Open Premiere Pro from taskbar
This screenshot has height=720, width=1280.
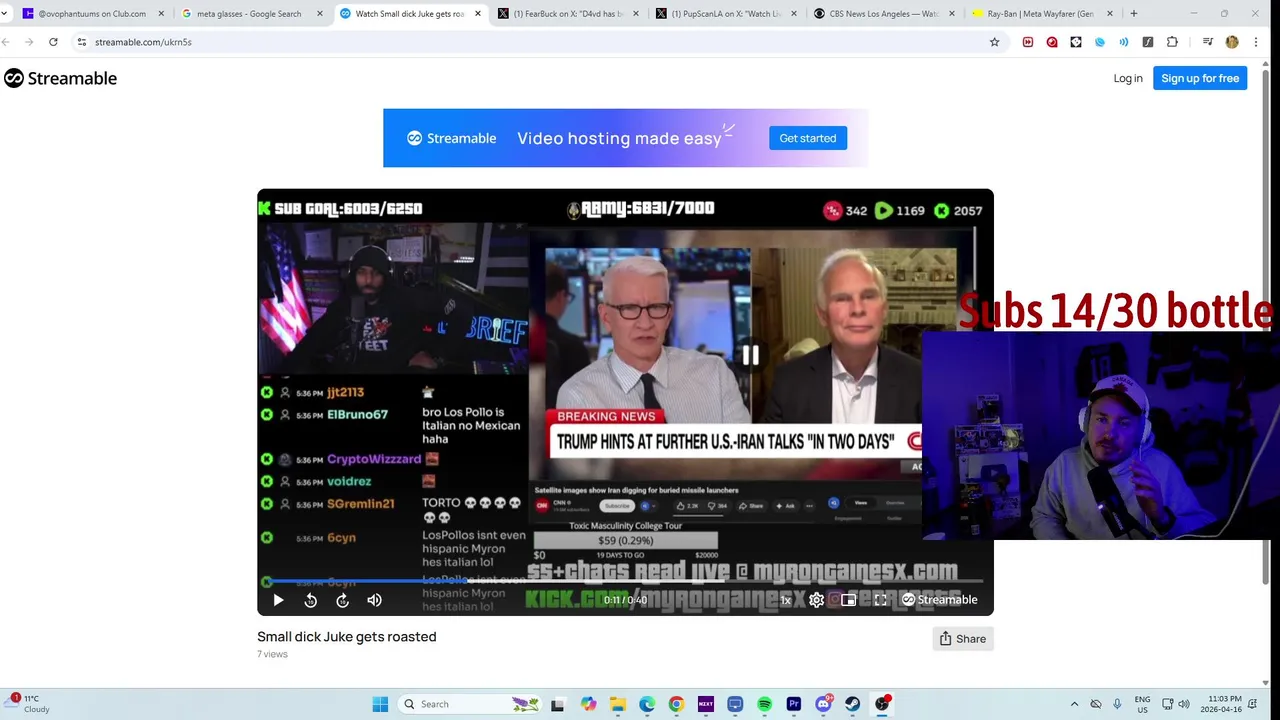tap(794, 704)
